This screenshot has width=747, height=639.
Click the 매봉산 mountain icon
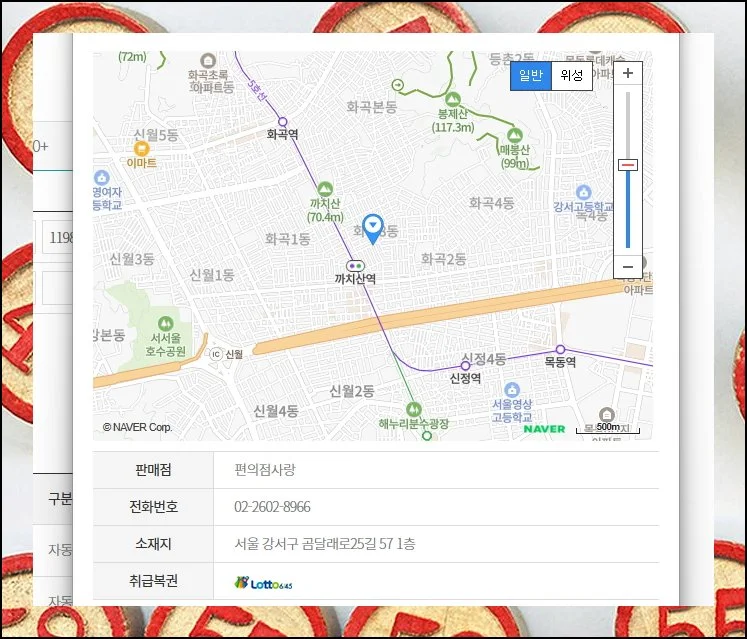click(x=515, y=136)
